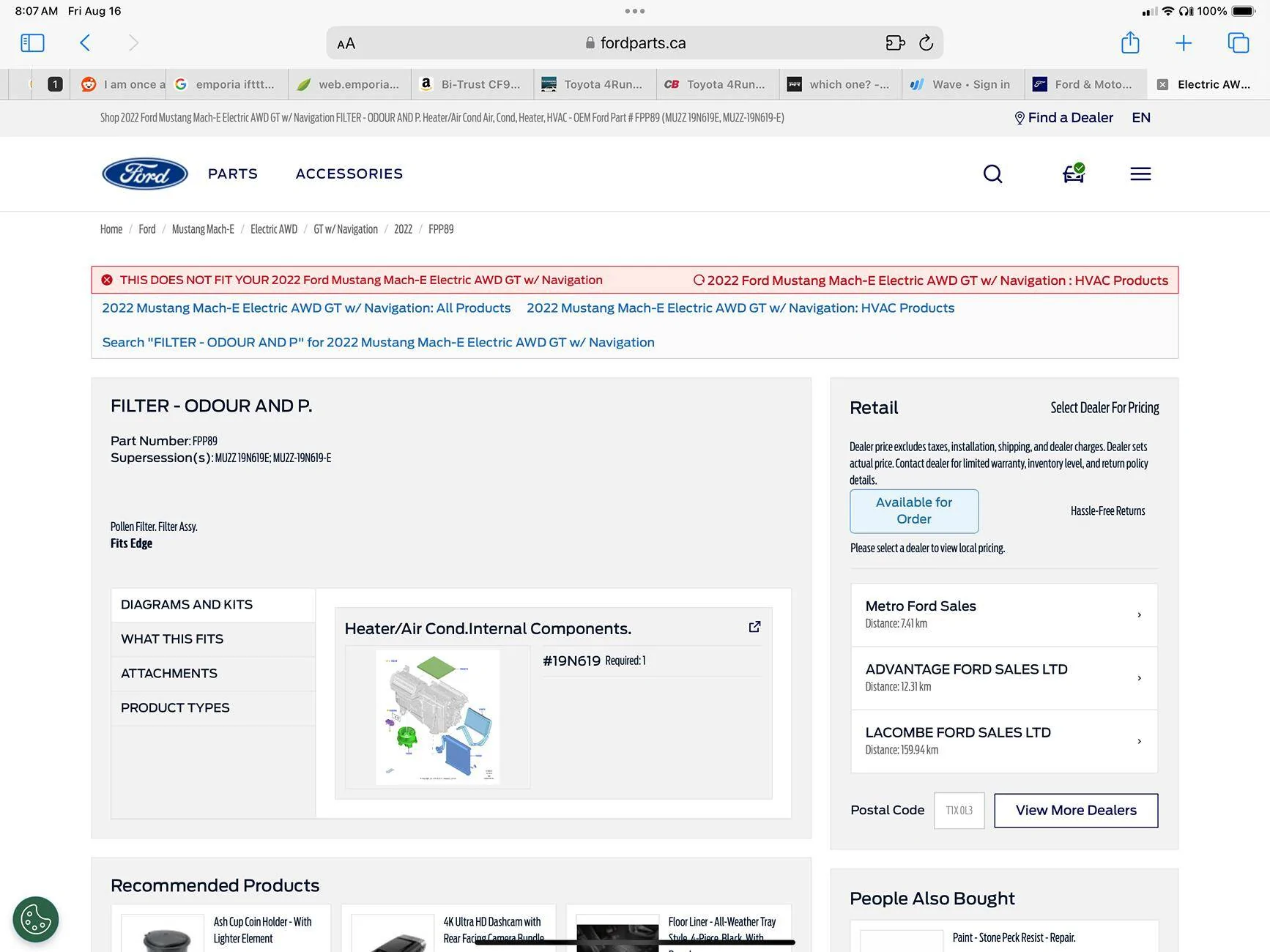The image size is (1270, 952).
Task: Reload the fordparts.ca page
Action: (x=926, y=43)
